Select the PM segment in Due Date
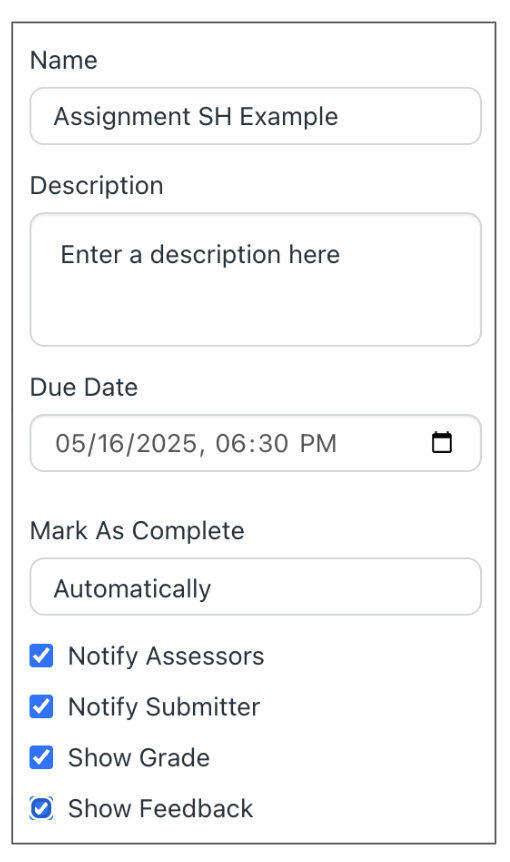This screenshot has height=862, width=510. pyautogui.click(x=318, y=444)
